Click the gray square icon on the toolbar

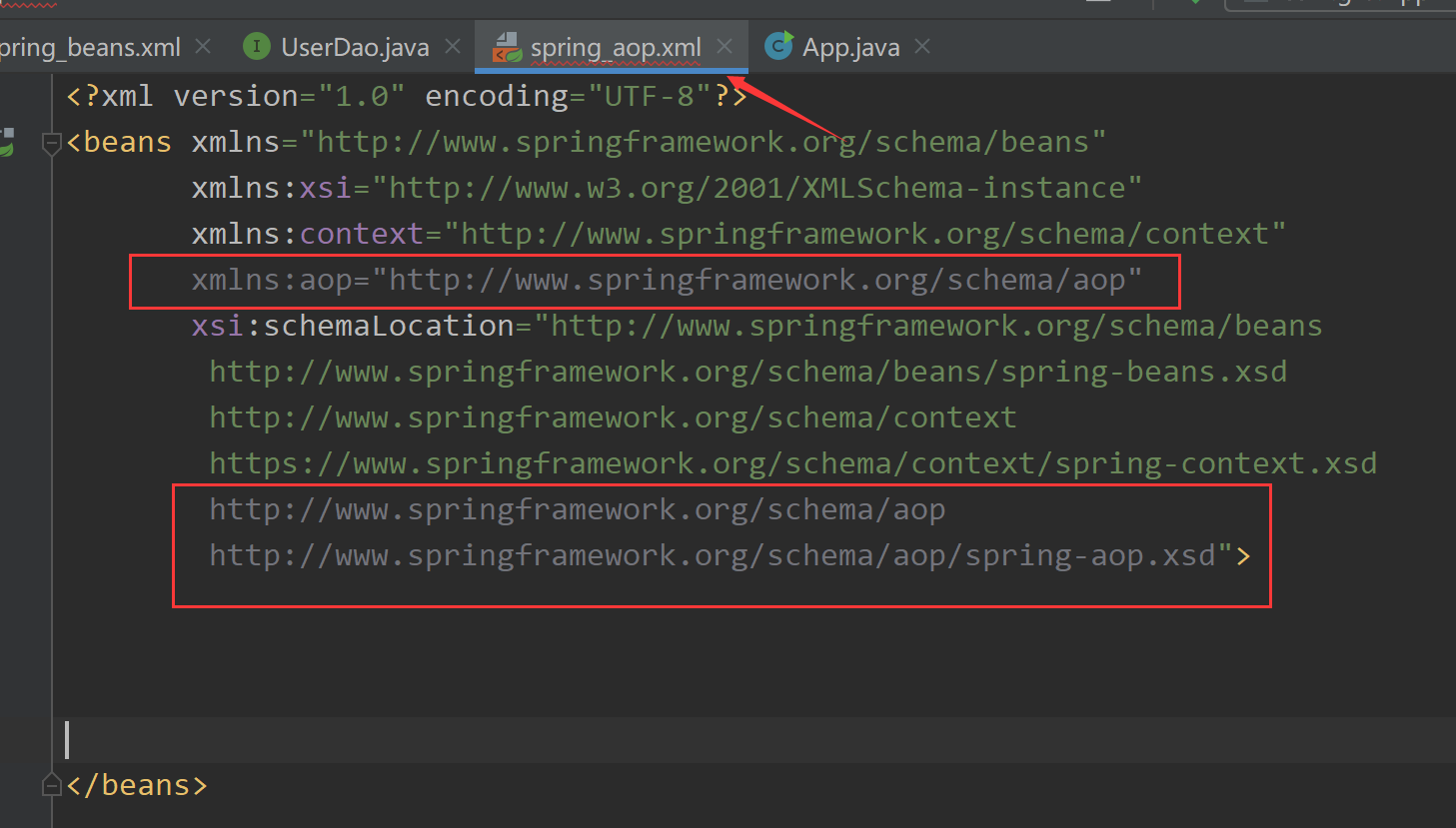coord(1097,5)
